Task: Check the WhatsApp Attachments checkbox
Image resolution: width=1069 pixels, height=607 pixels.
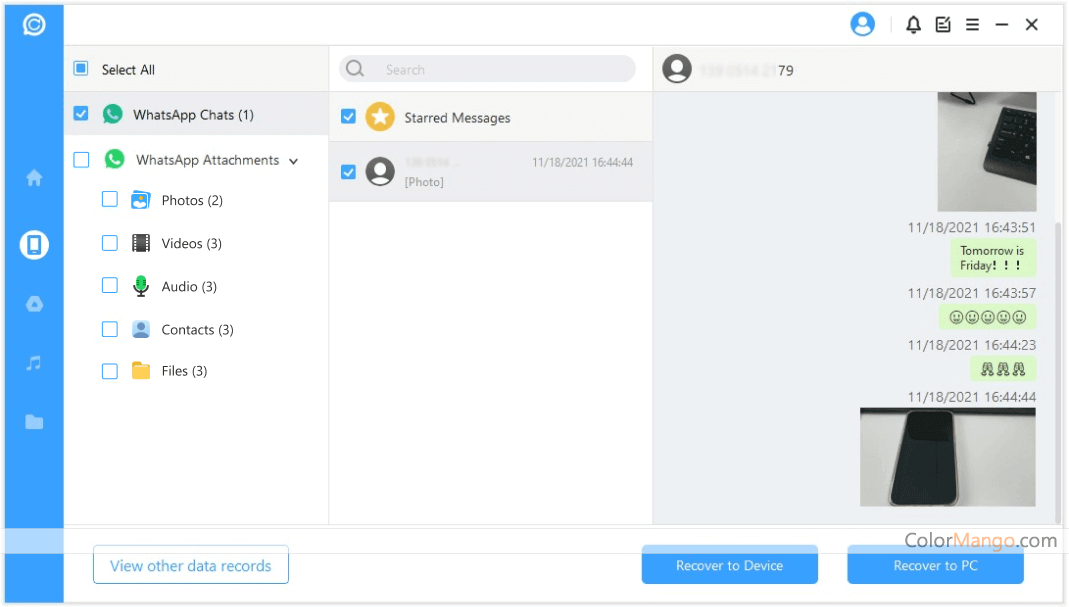Action: pos(81,160)
